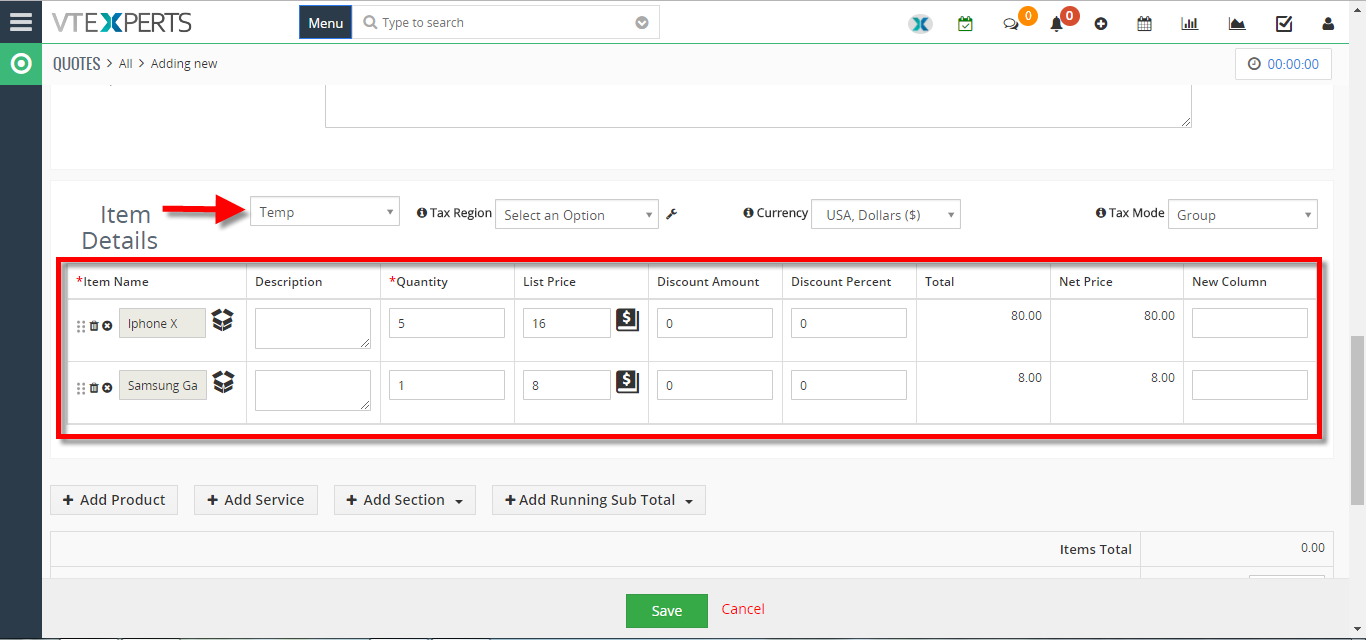Open the hamburger sidebar menu
Screen dimensions: 1366x640
pos(21,21)
